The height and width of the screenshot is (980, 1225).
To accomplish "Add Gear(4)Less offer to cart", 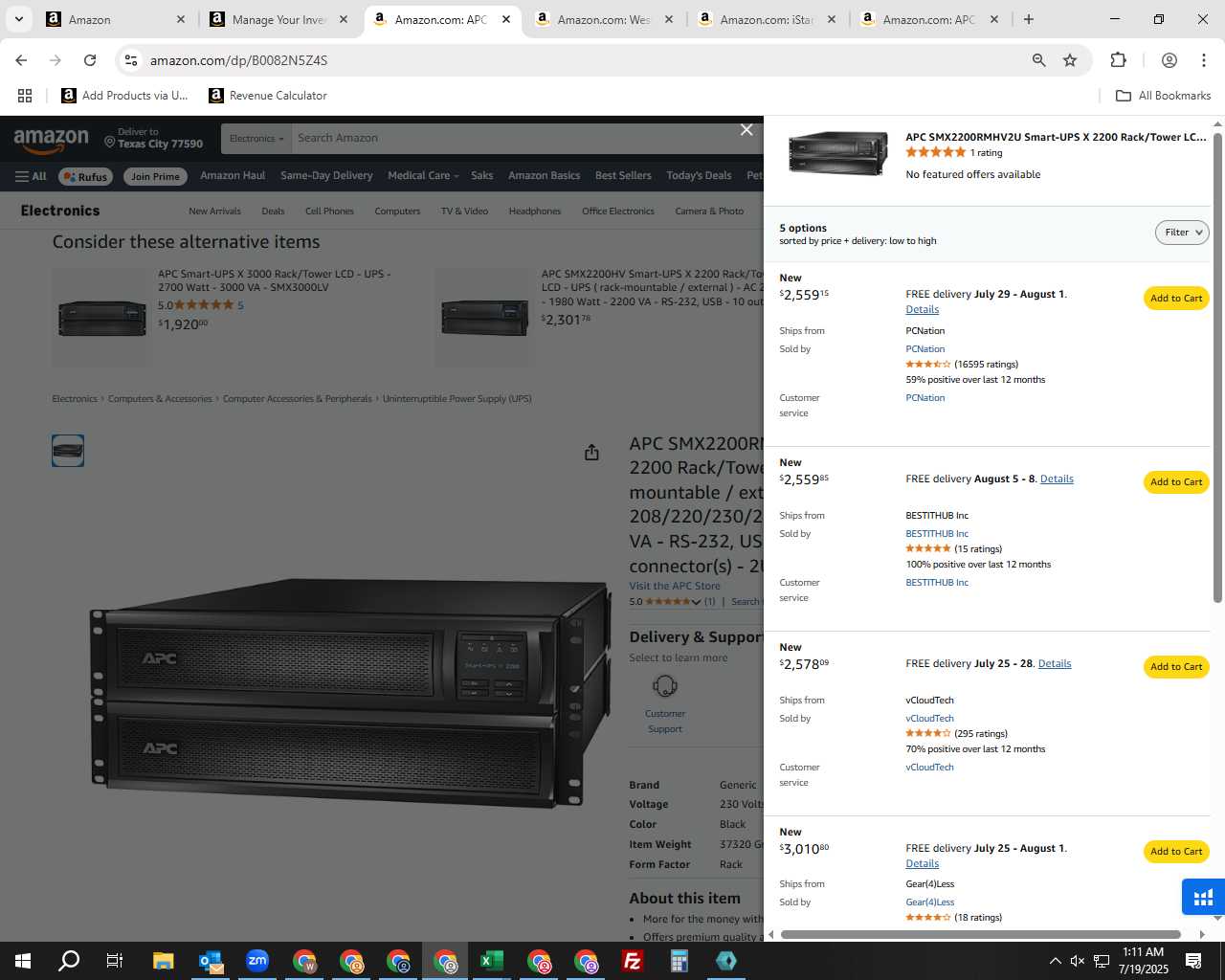I will 1176,852.
